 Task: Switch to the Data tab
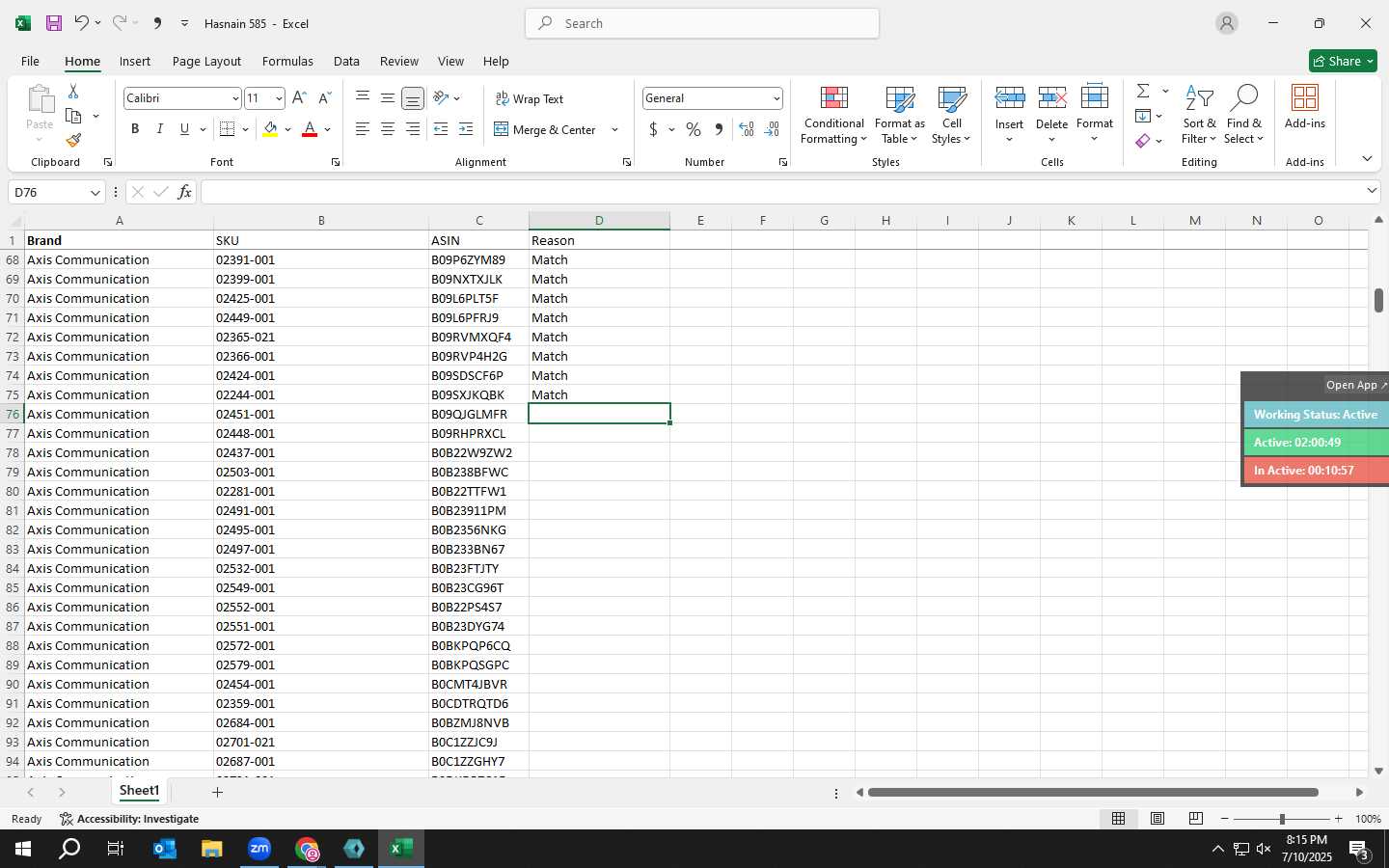pyautogui.click(x=346, y=61)
